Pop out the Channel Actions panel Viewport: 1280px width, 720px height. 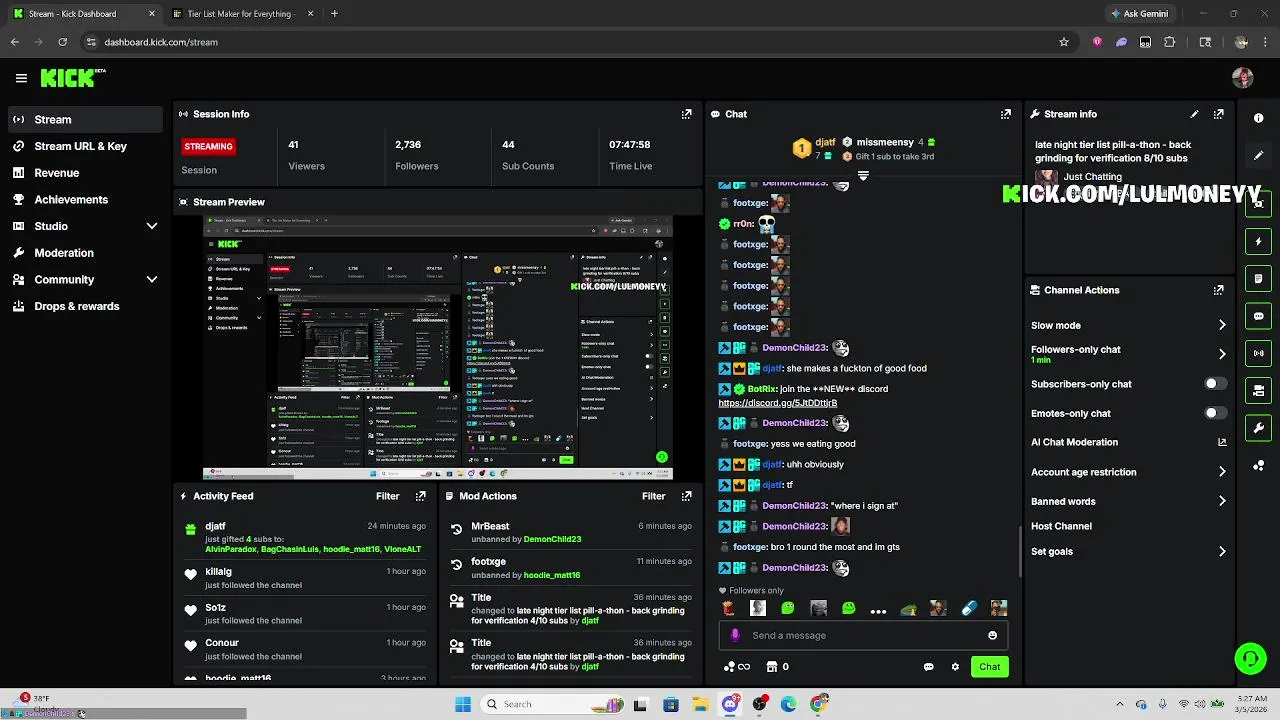pyautogui.click(x=1218, y=290)
